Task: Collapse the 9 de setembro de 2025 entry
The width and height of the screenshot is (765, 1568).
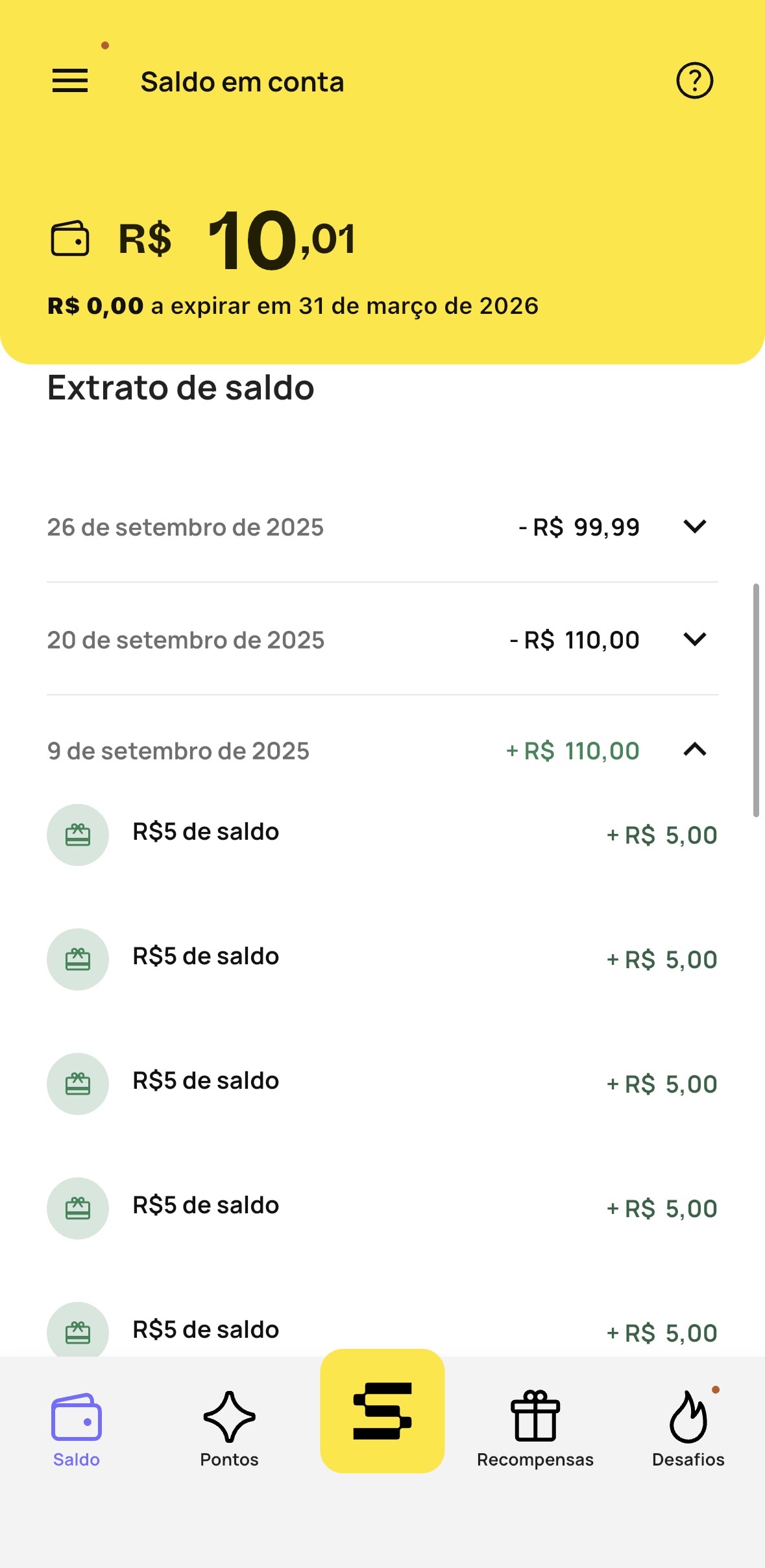Action: tap(694, 750)
